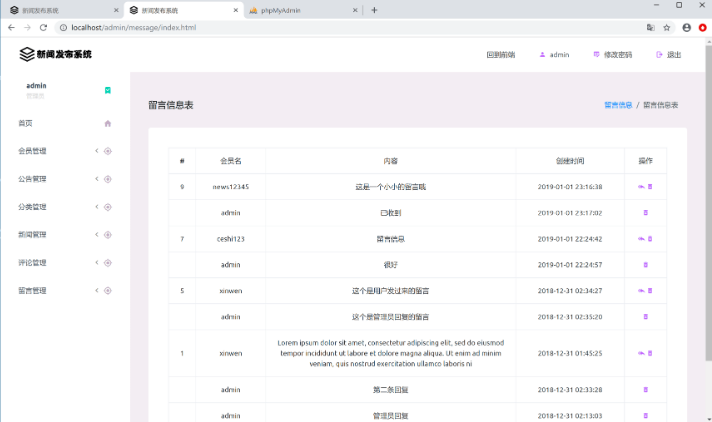The image size is (712, 422).
Task: Click reply icon for ceshi123's message
Action: click(640, 239)
